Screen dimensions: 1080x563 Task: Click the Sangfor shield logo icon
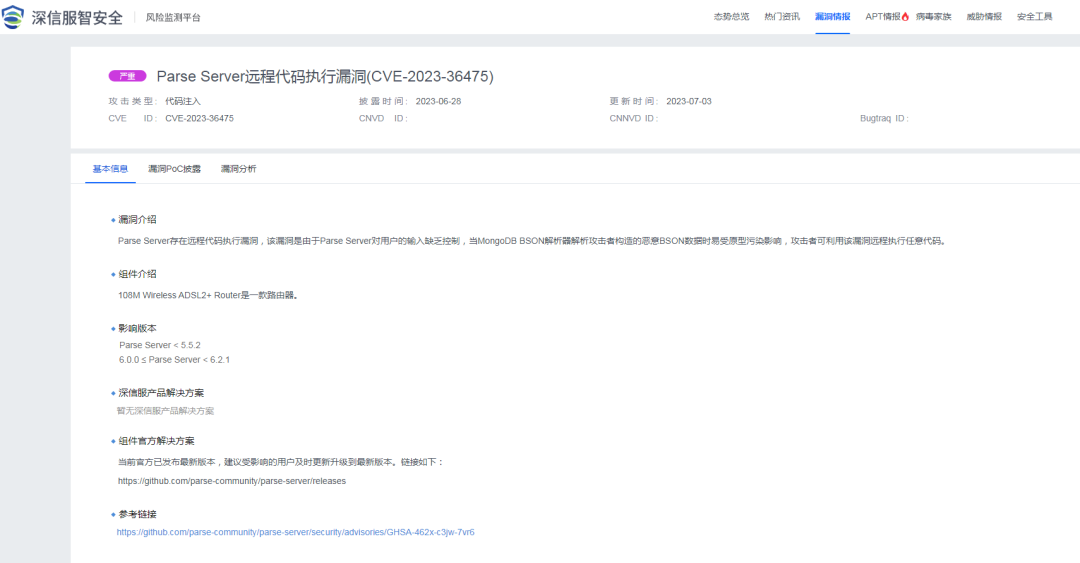pos(12,17)
